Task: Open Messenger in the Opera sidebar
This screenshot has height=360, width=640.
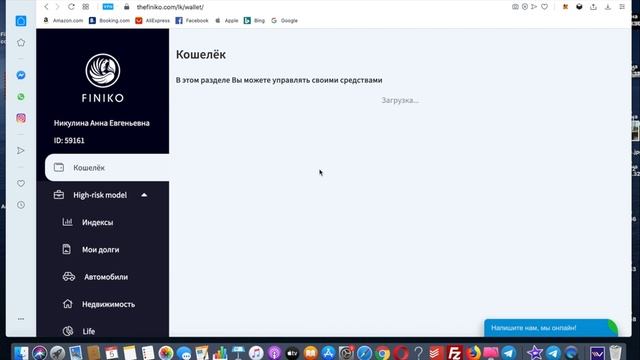Action: 21,75
